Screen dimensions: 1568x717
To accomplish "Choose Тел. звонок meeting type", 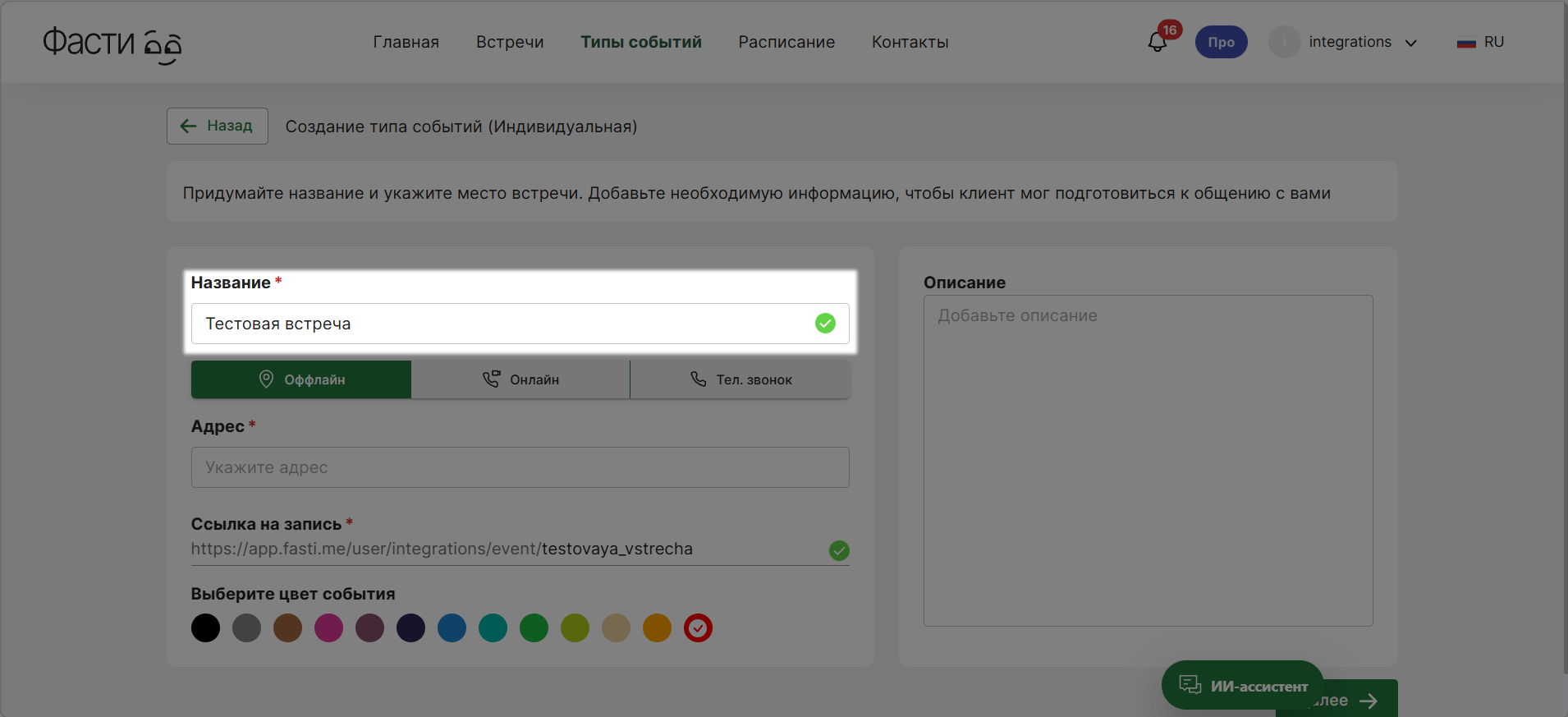I will point(740,379).
